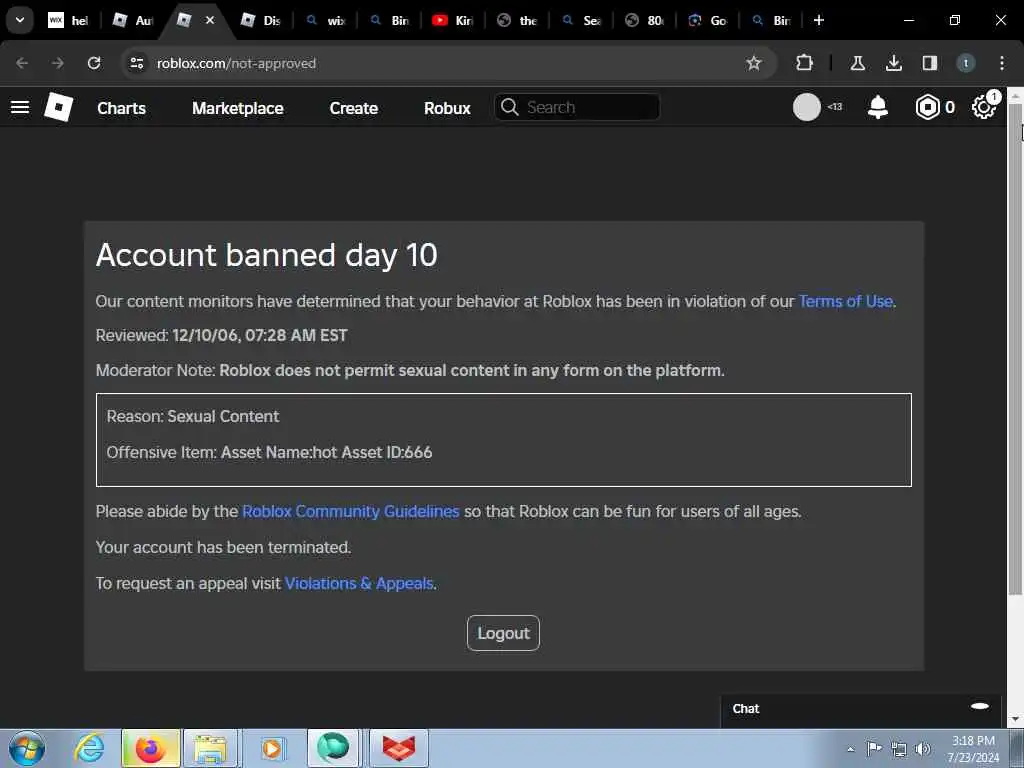Go back in browser history

pos(22,63)
